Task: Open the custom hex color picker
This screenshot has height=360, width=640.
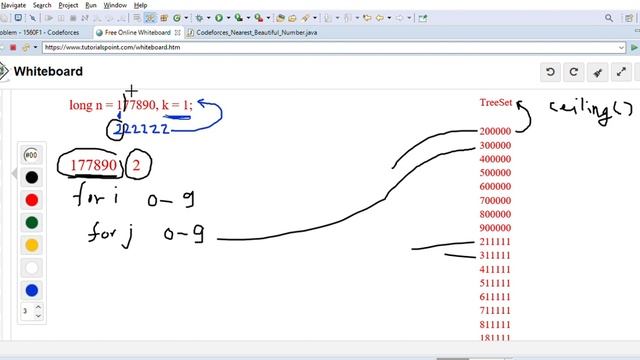Action: tap(31, 155)
